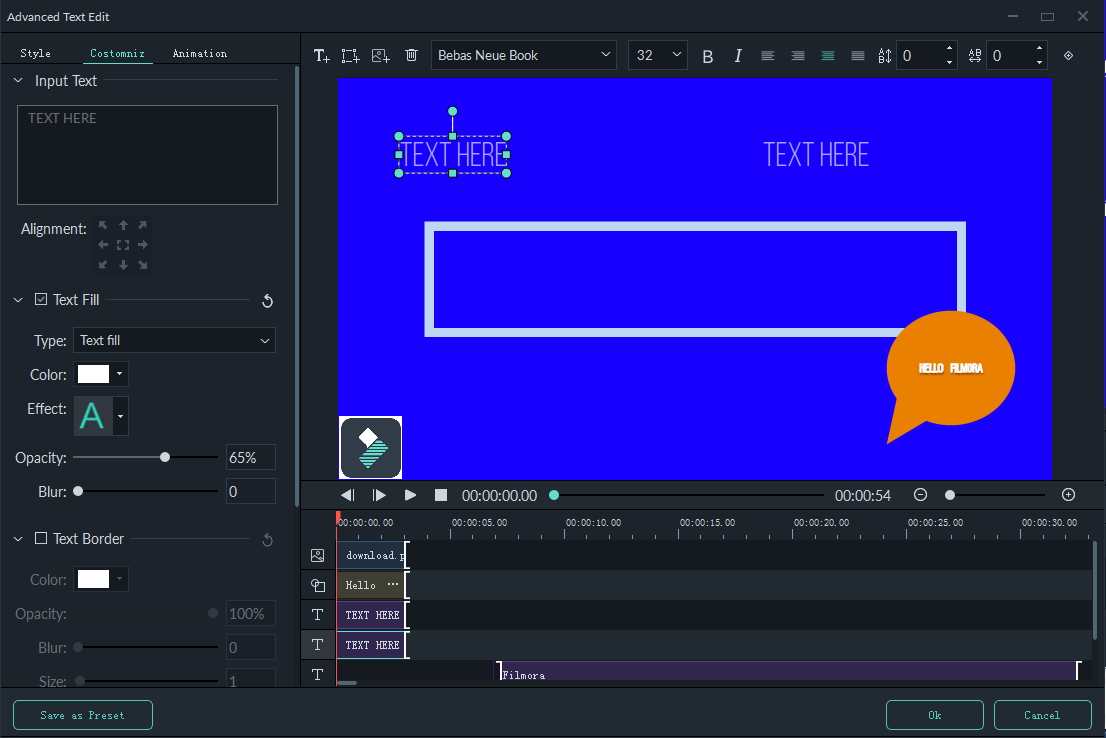
Task: Click shape track icon for Hello
Action: coord(317,586)
